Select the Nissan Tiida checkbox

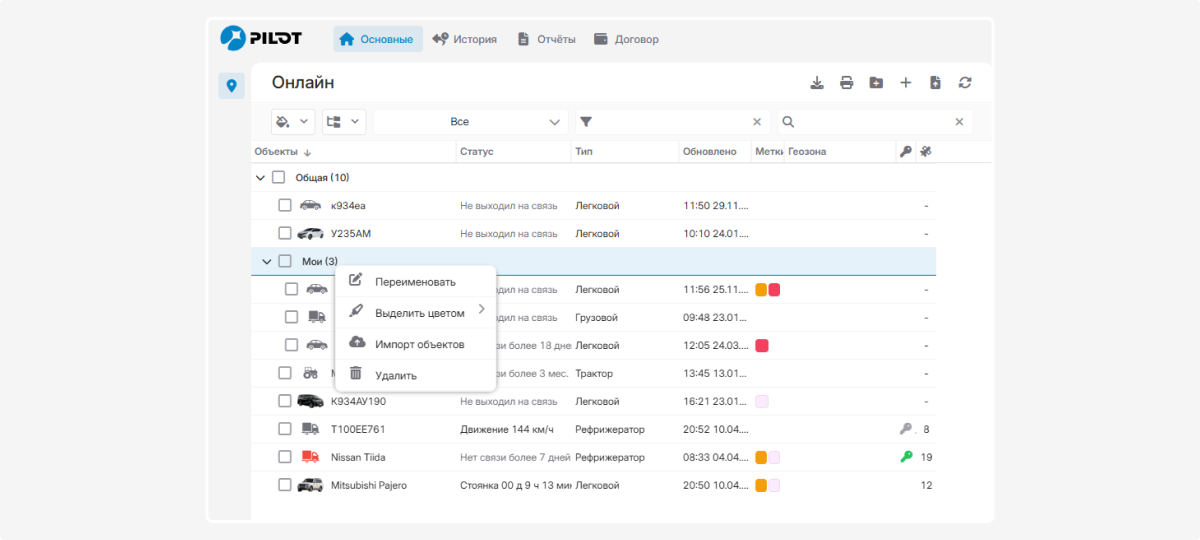285,457
